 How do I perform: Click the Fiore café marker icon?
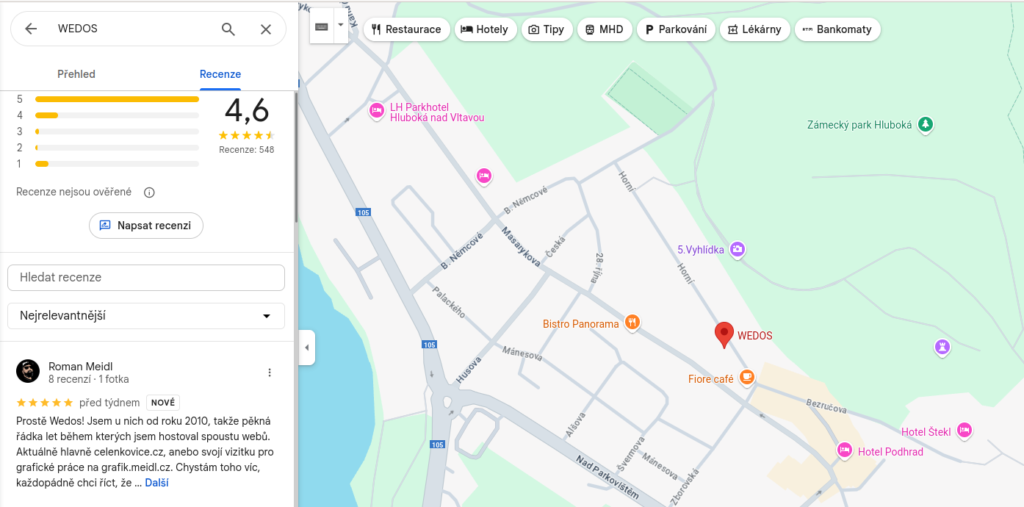pos(747,377)
